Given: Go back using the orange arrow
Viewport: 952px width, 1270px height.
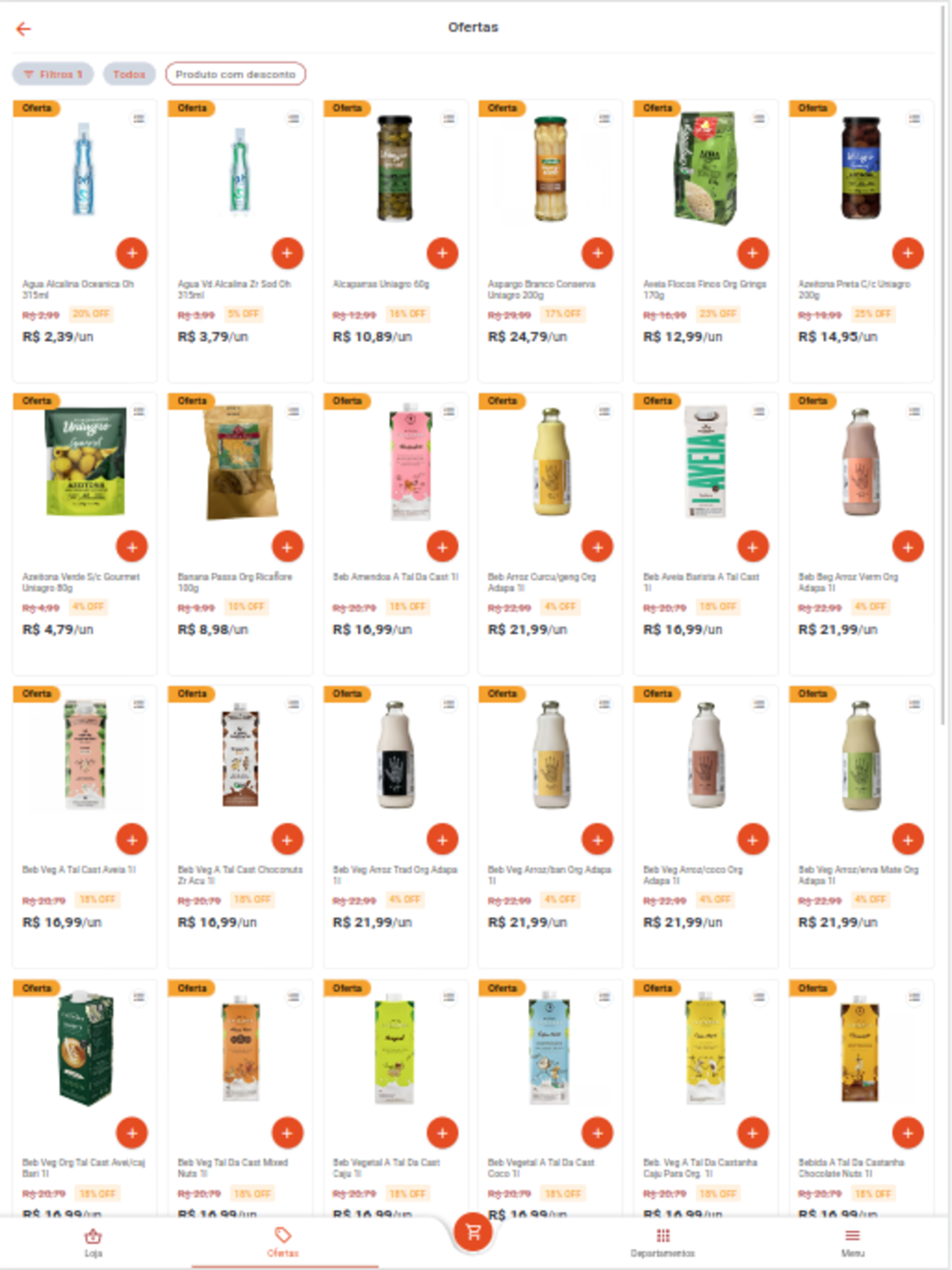Looking at the screenshot, I should (x=24, y=30).
